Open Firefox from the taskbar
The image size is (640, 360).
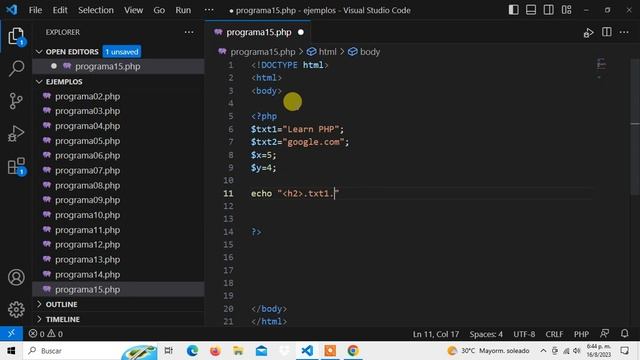tap(215, 351)
